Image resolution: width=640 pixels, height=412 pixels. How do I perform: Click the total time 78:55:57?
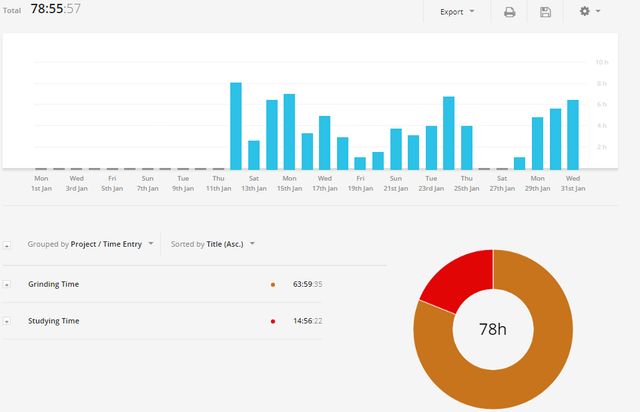point(56,9)
